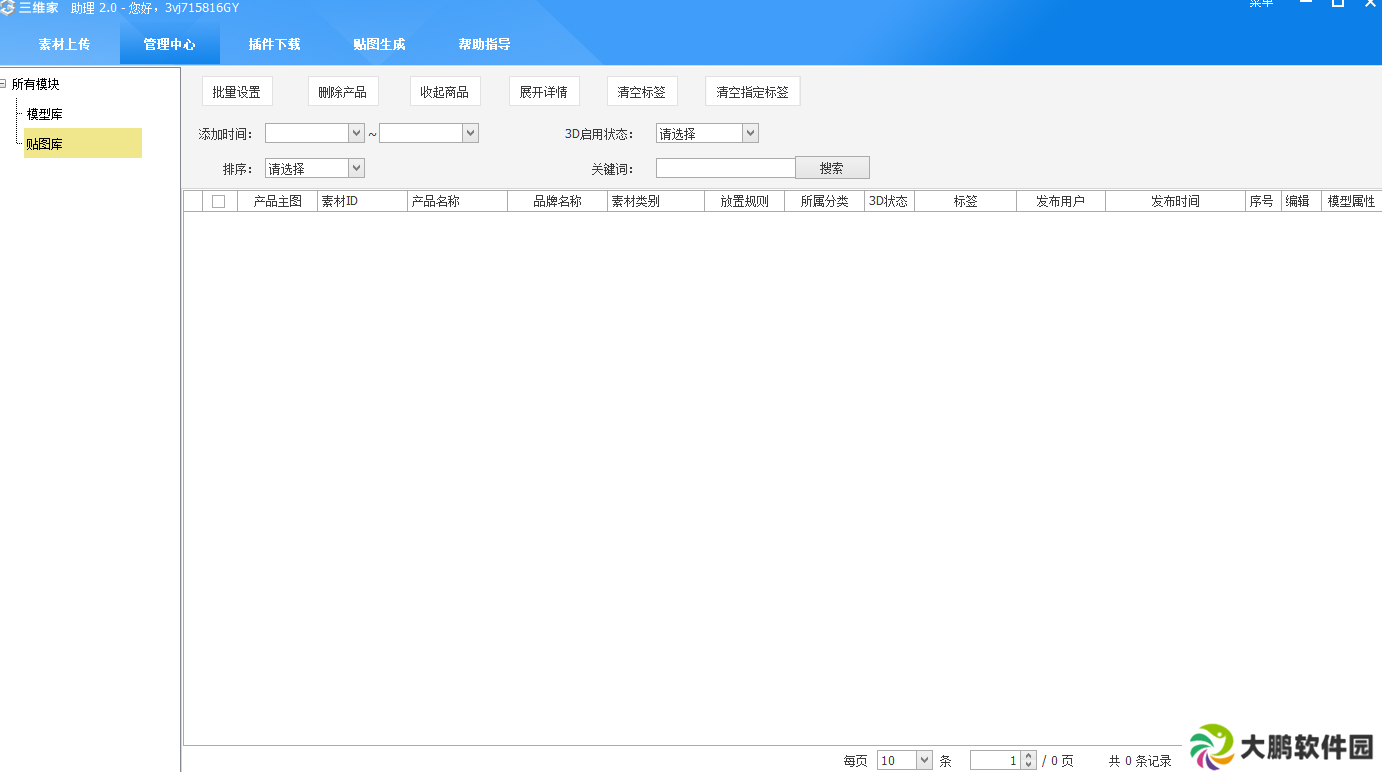This screenshot has height=772, width=1382.
Task: Click the 序号 column header
Action: (x=1264, y=201)
